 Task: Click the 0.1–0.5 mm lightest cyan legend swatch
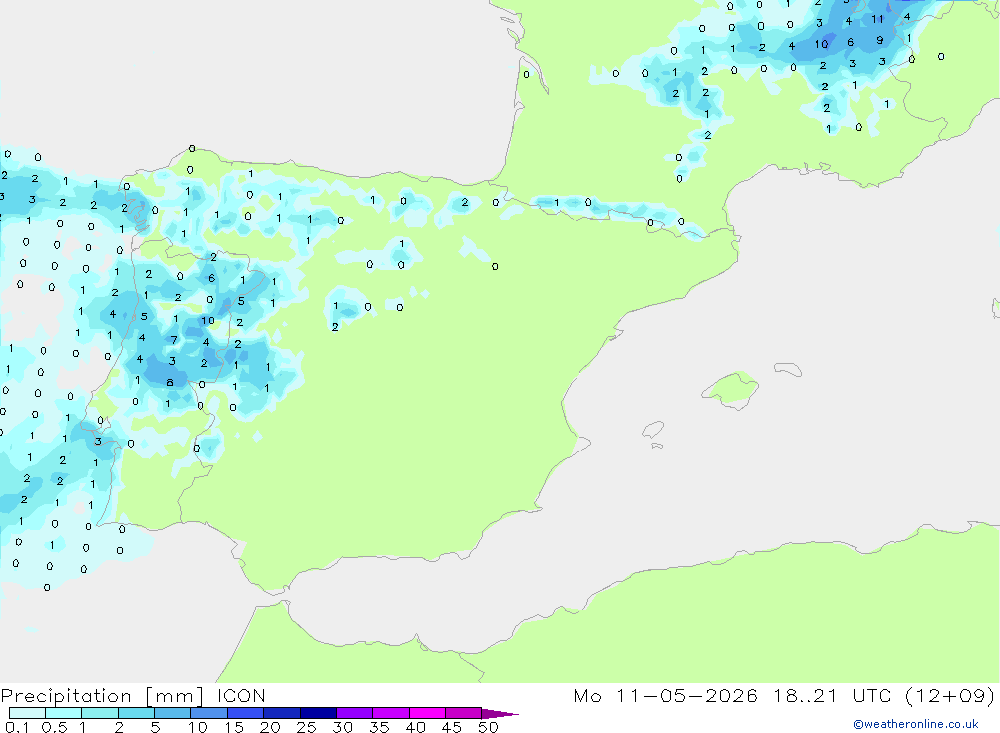pos(27,713)
